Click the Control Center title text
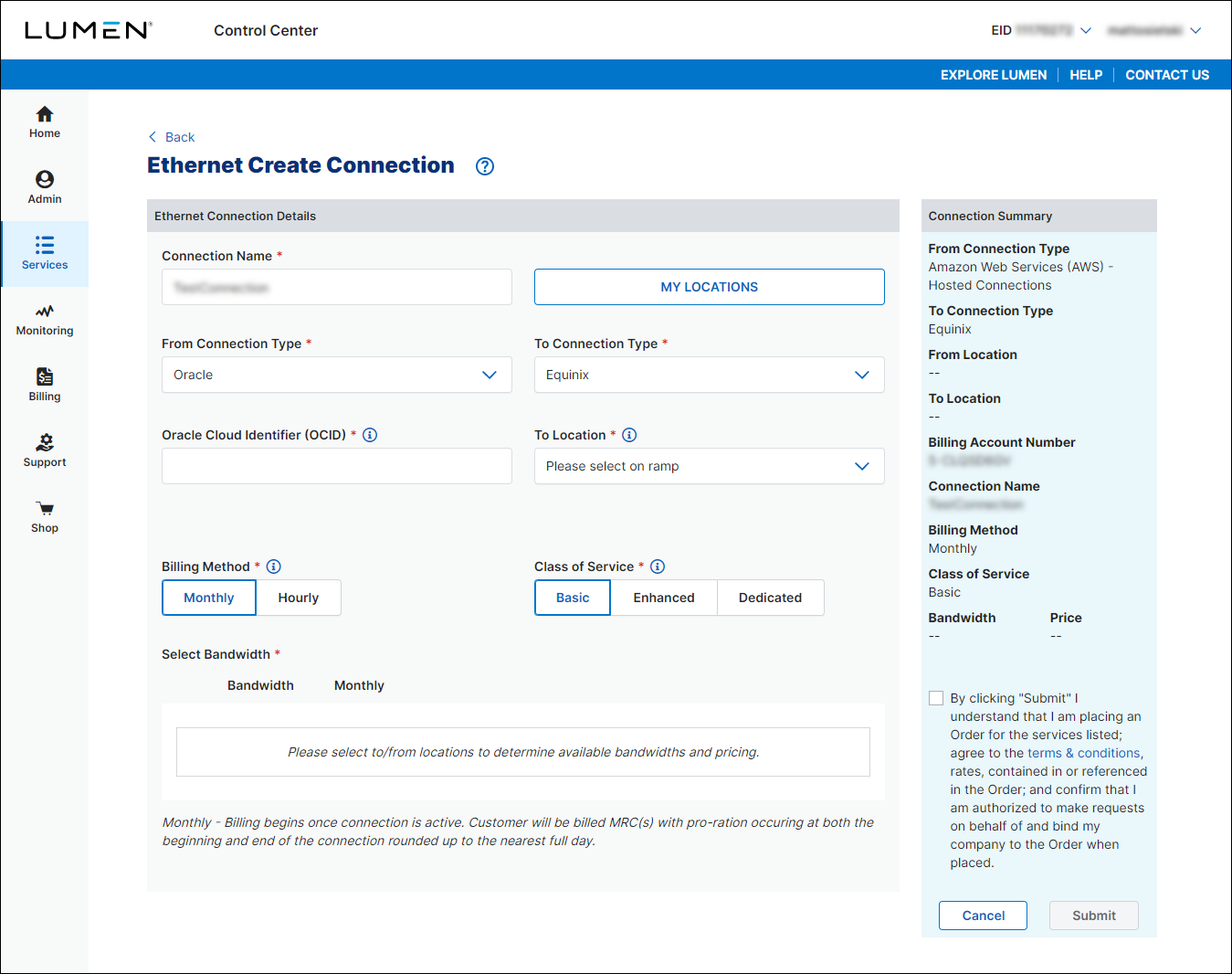1232x974 pixels. tap(266, 30)
